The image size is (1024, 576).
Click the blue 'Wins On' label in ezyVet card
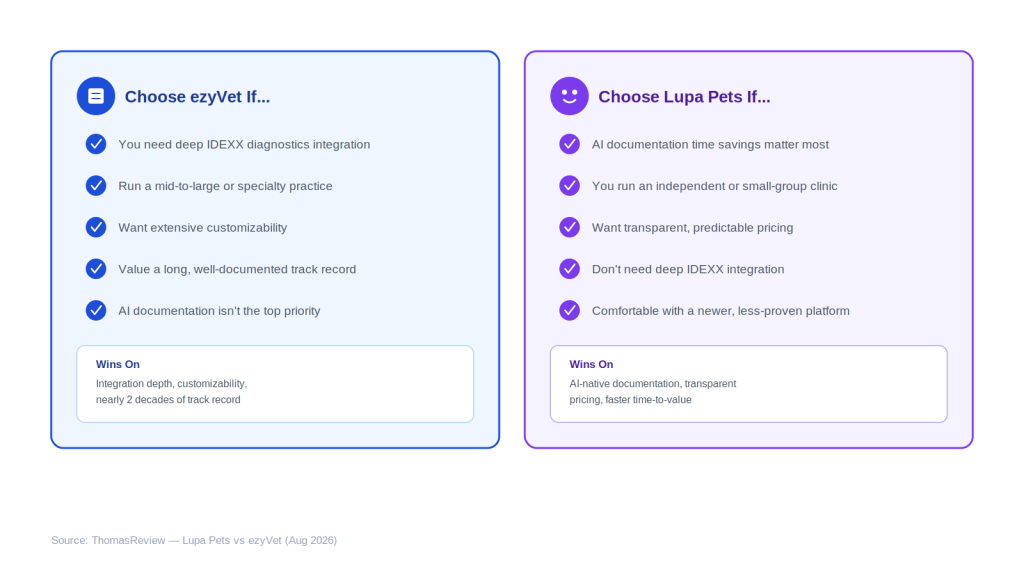(x=118, y=364)
